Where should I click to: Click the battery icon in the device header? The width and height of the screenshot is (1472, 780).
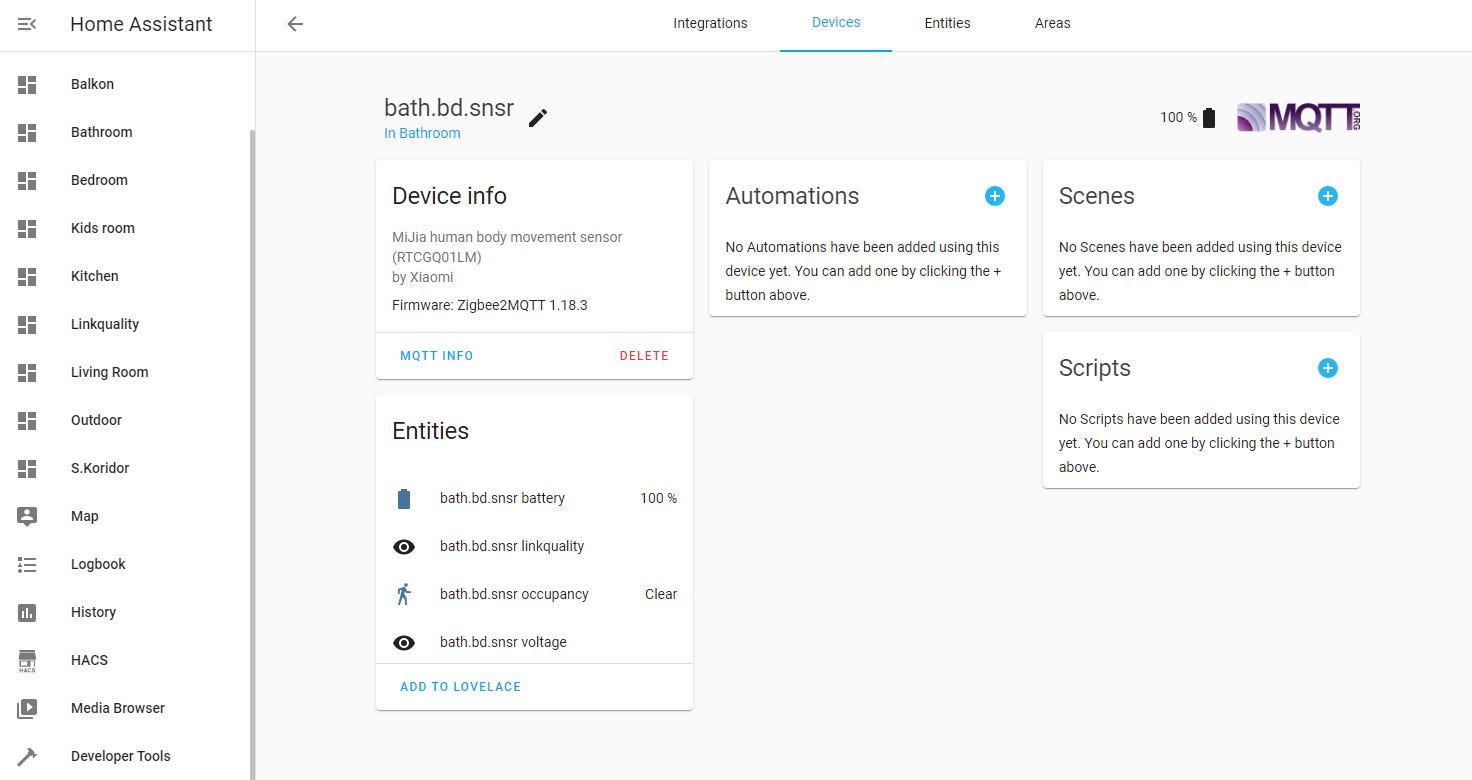point(1209,118)
